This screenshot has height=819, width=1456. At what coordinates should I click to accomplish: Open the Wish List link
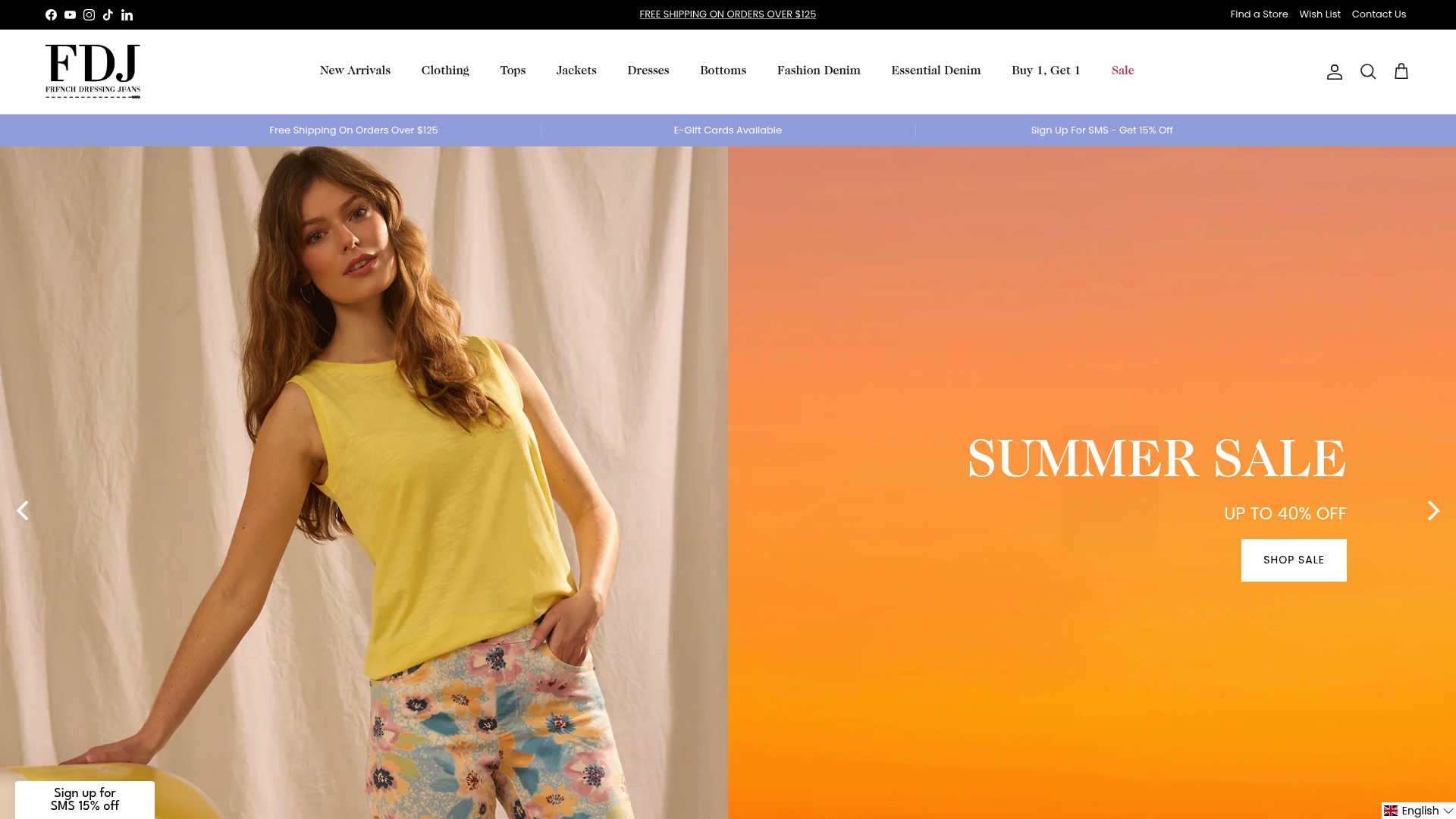pyautogui.click(x=1319, y=14)
